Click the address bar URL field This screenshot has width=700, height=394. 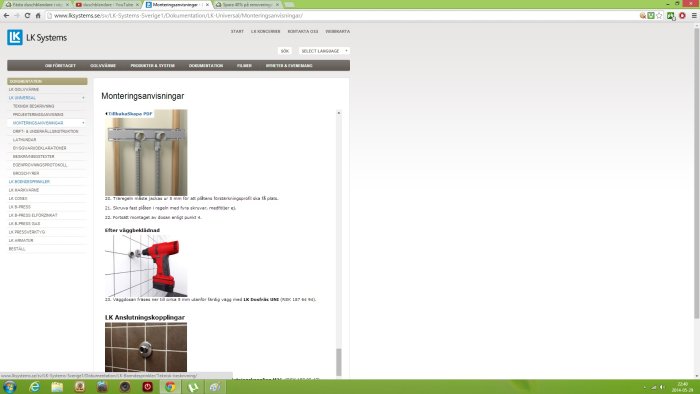pyautogui.click(x=342, y=16)
